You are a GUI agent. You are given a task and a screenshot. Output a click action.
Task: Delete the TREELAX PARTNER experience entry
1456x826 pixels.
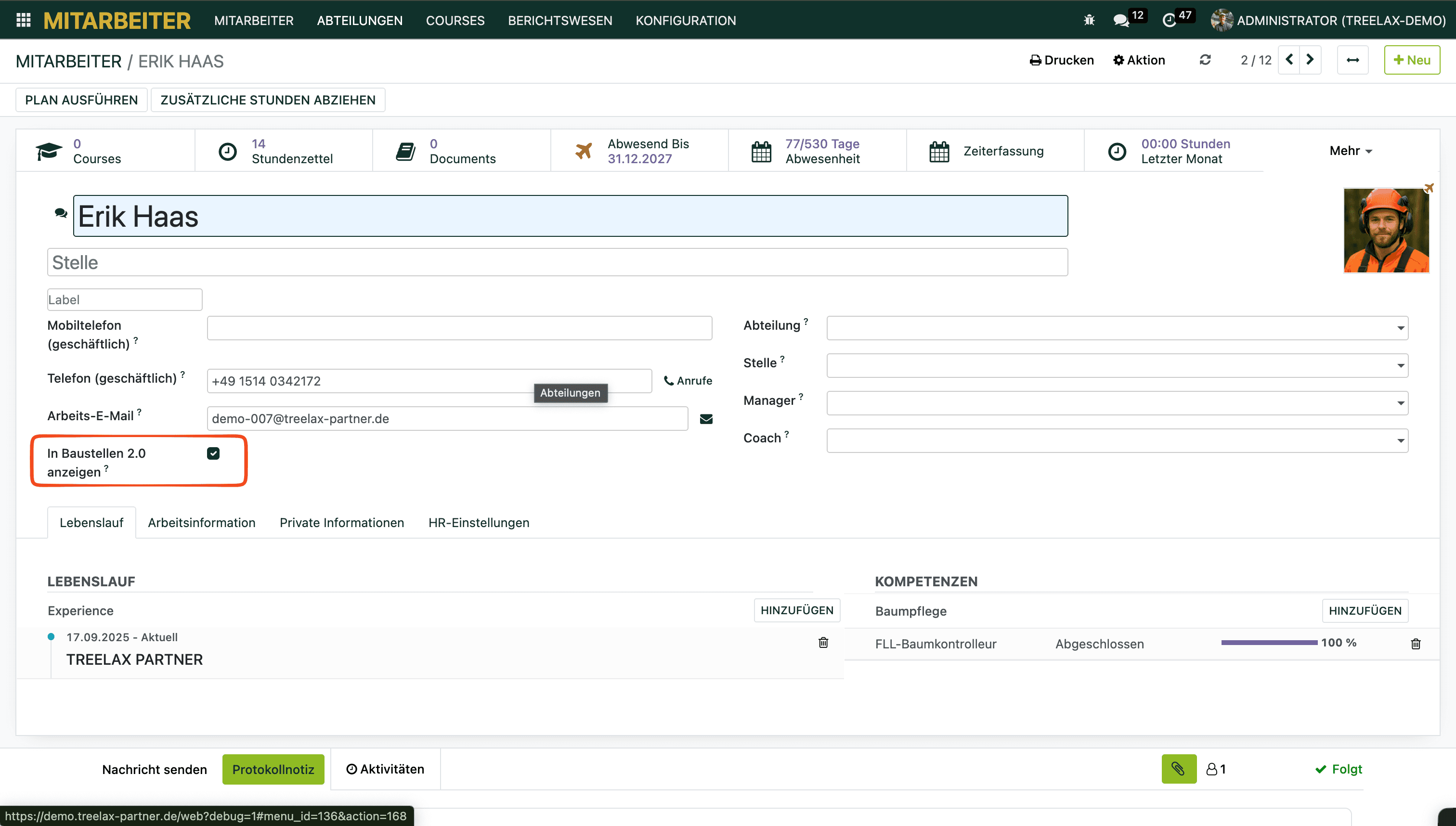823,642
